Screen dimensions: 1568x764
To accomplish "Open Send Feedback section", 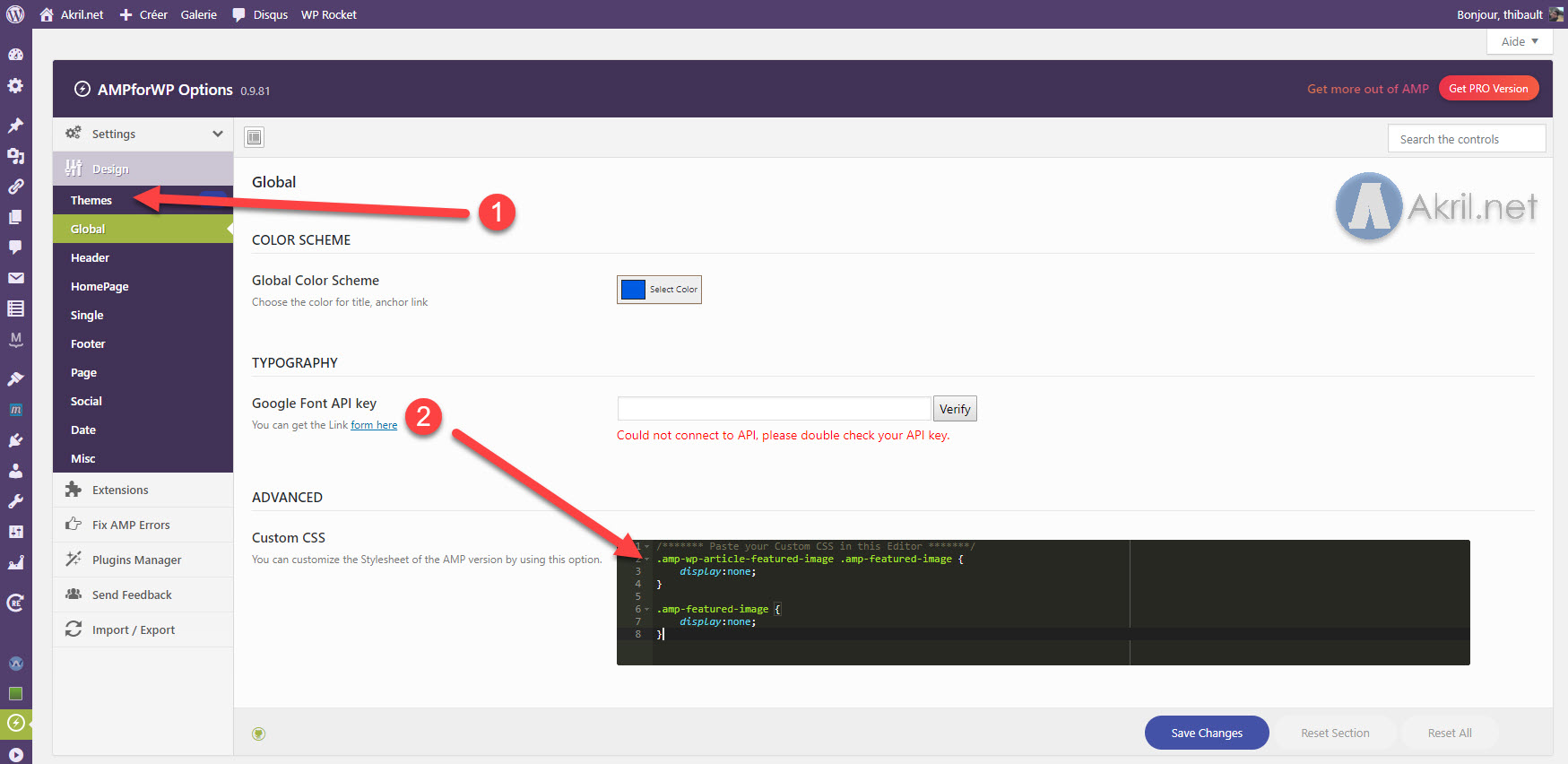I will [x=143, y=595].
